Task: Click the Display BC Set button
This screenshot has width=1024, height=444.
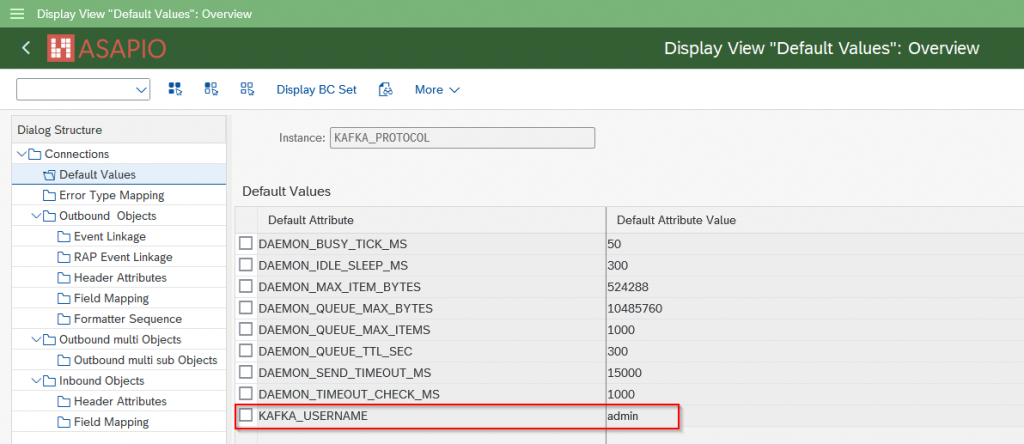Action: coord(316,89)
